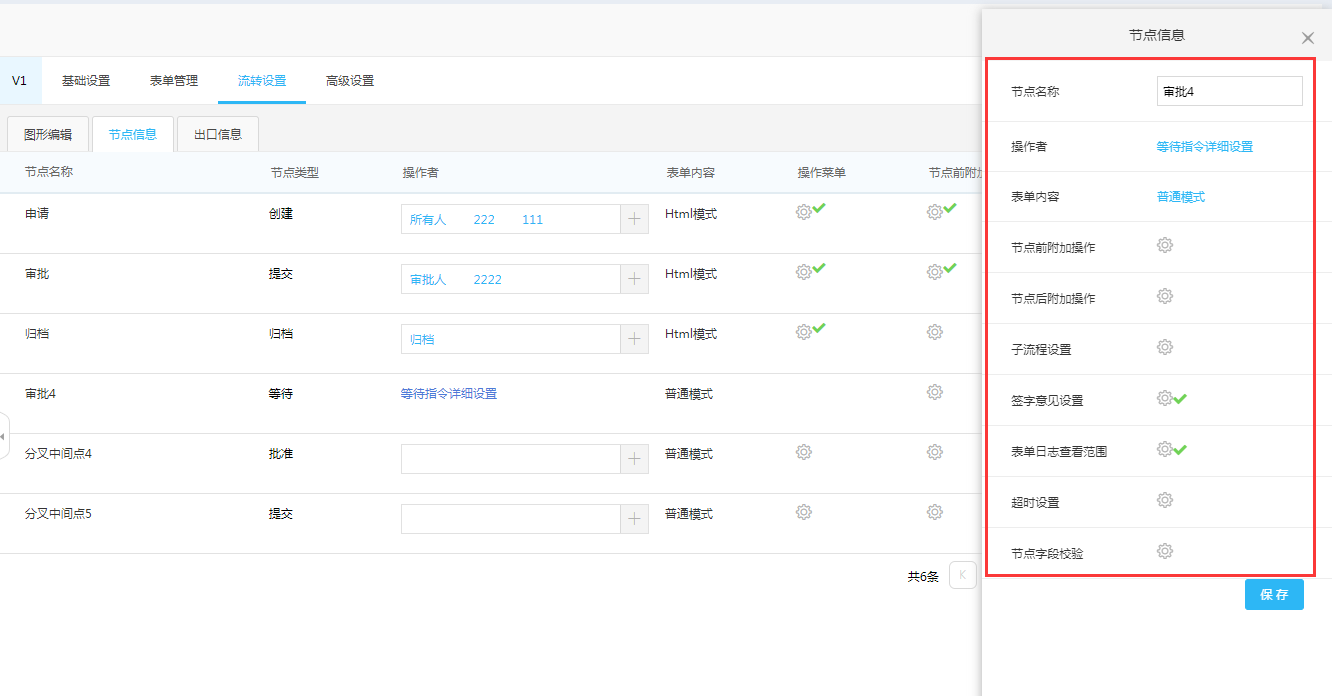This screenshot has width=1332, height=696.
Task: Click the 子流程设置 gear icon
Action: tap(1164, 348)
